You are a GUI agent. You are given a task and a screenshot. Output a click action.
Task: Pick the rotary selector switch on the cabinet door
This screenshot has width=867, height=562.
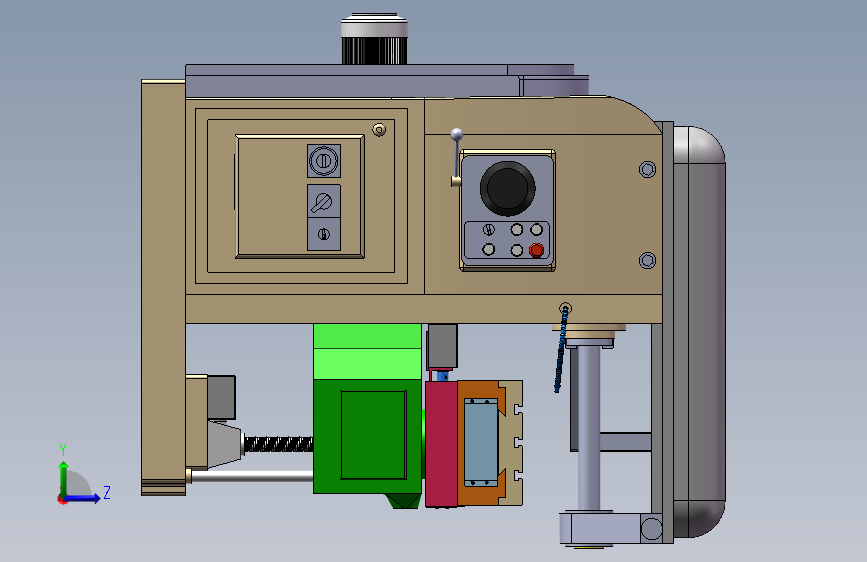323,201
